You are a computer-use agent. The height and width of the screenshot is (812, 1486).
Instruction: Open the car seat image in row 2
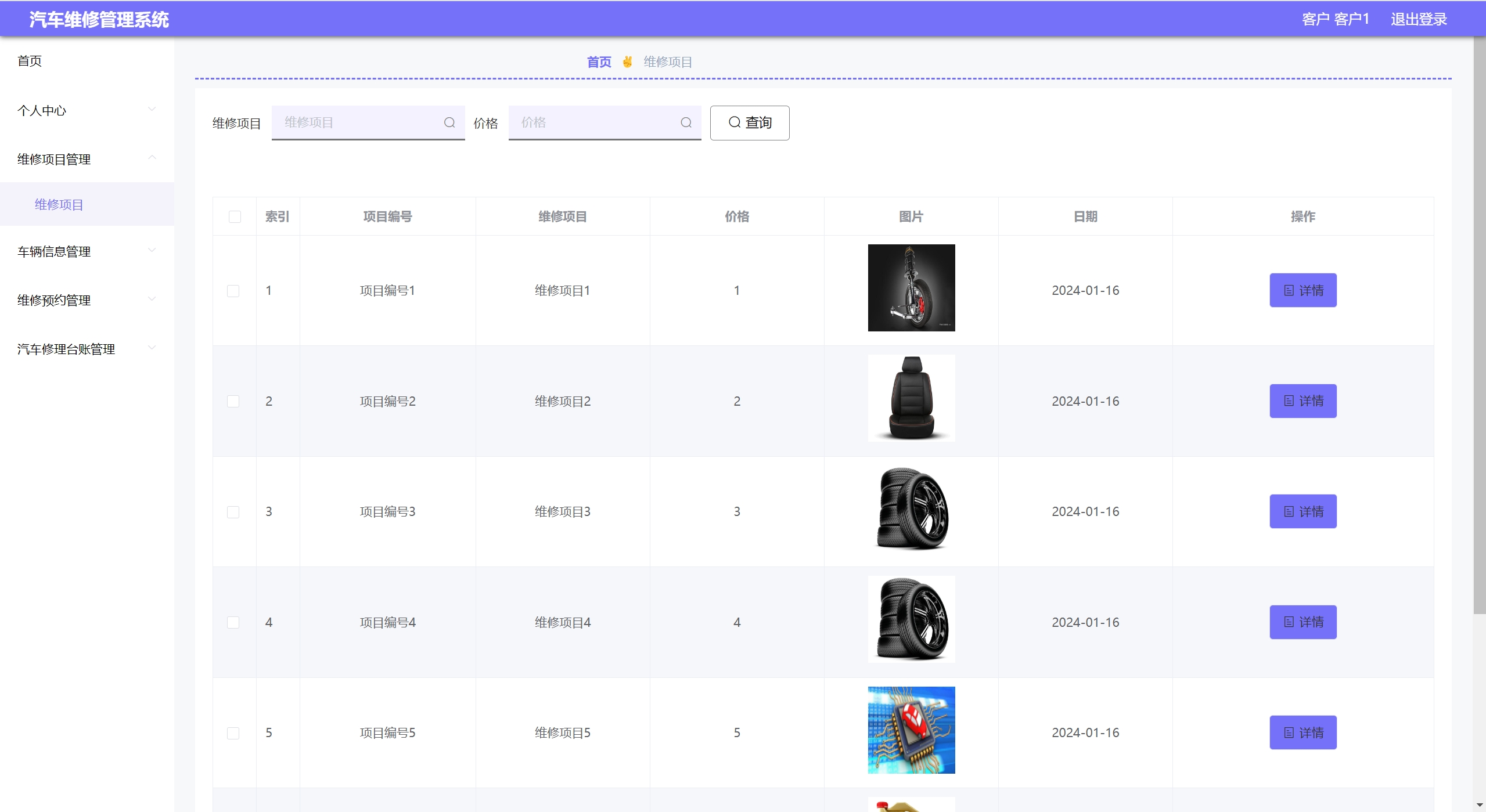[x=911, y=398]
